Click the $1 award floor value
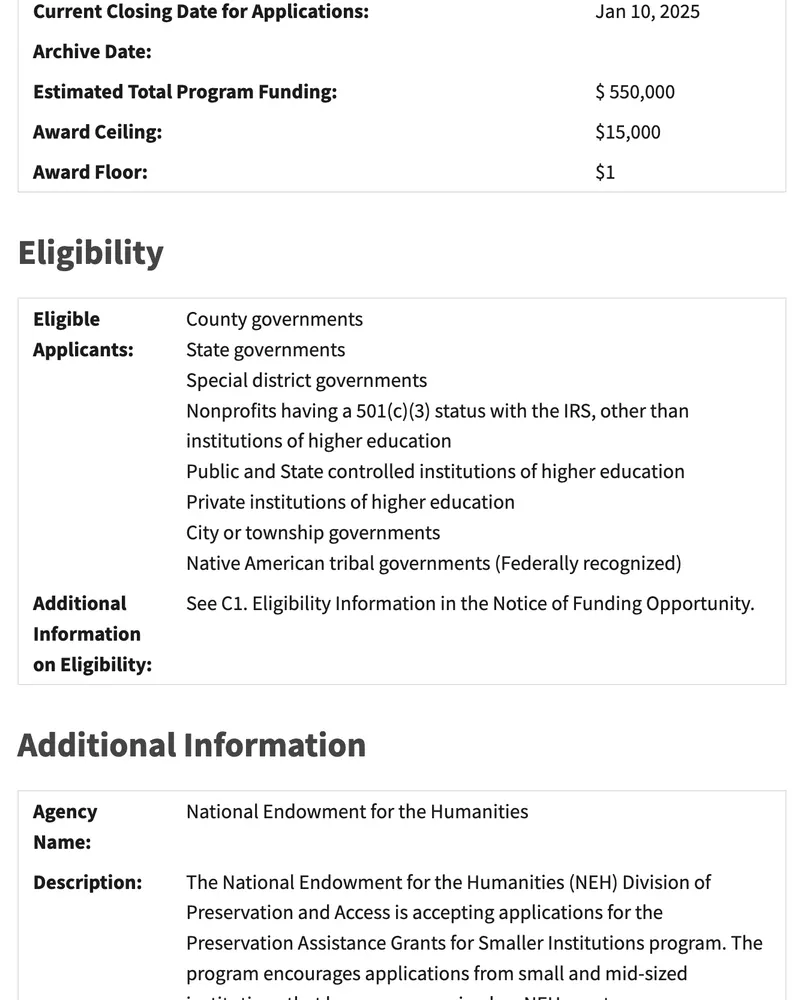Image resolution: width=801 pixels, height=1000 pixels. (605, 172)
